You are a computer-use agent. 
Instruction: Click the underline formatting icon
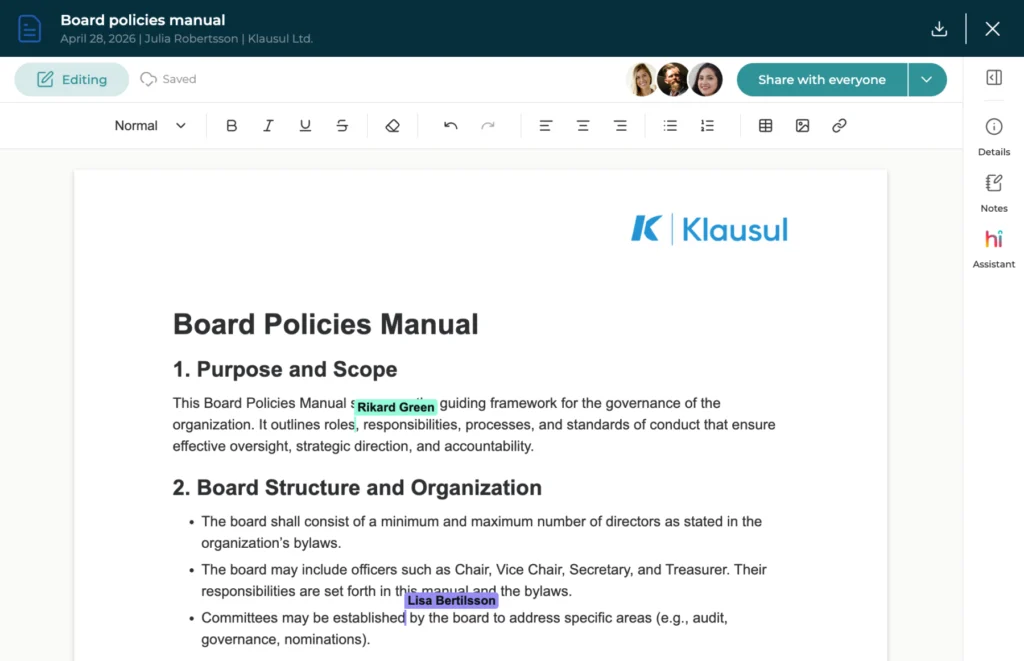point(305,126)
